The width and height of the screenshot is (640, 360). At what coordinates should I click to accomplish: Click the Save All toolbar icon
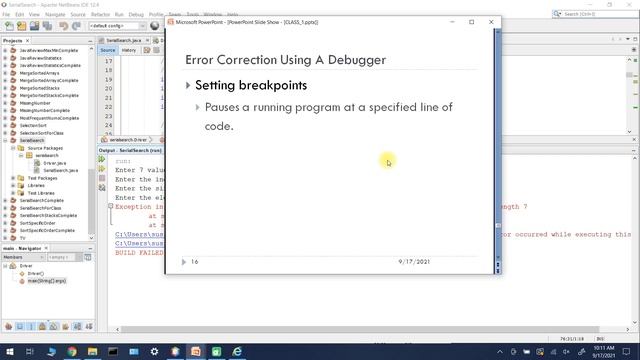tap(47, 26)
